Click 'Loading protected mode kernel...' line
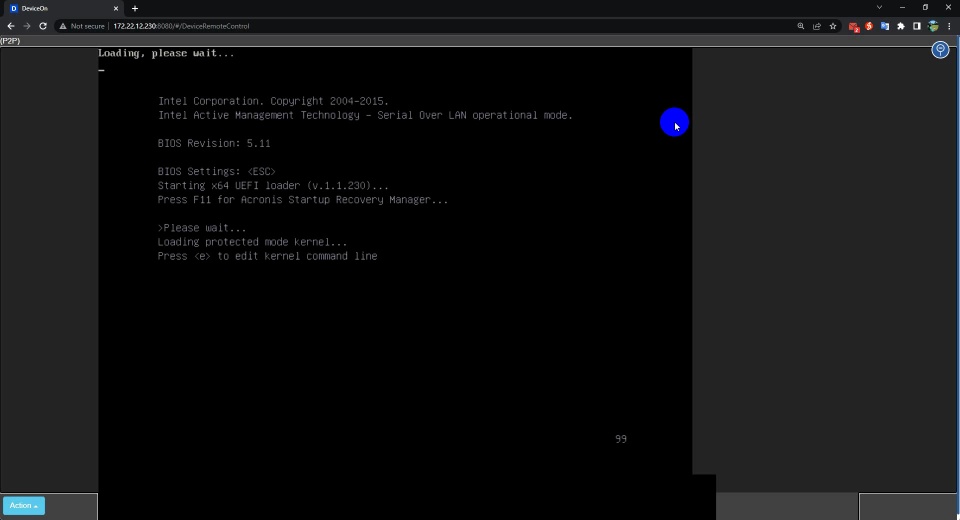 252,242
